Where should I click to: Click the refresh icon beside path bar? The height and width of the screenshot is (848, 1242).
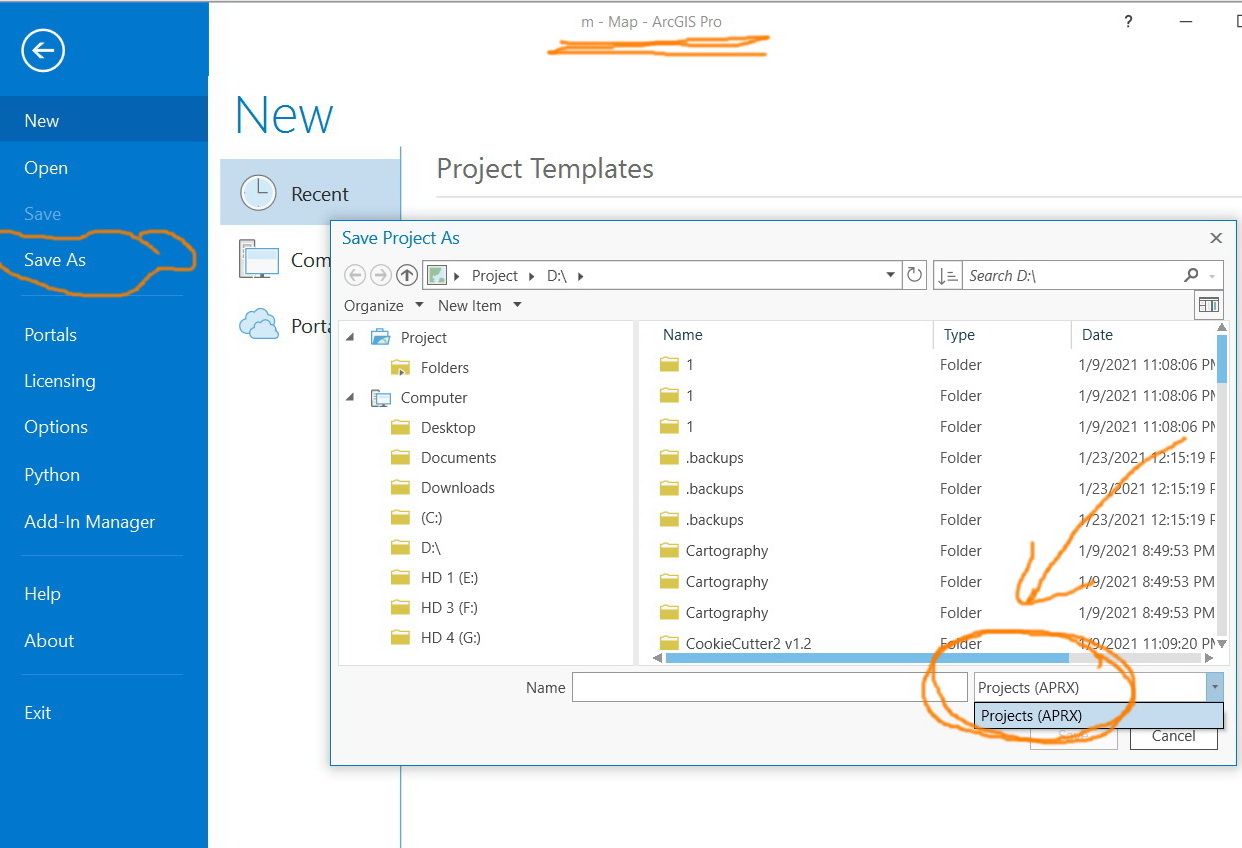tap(914, 275)
